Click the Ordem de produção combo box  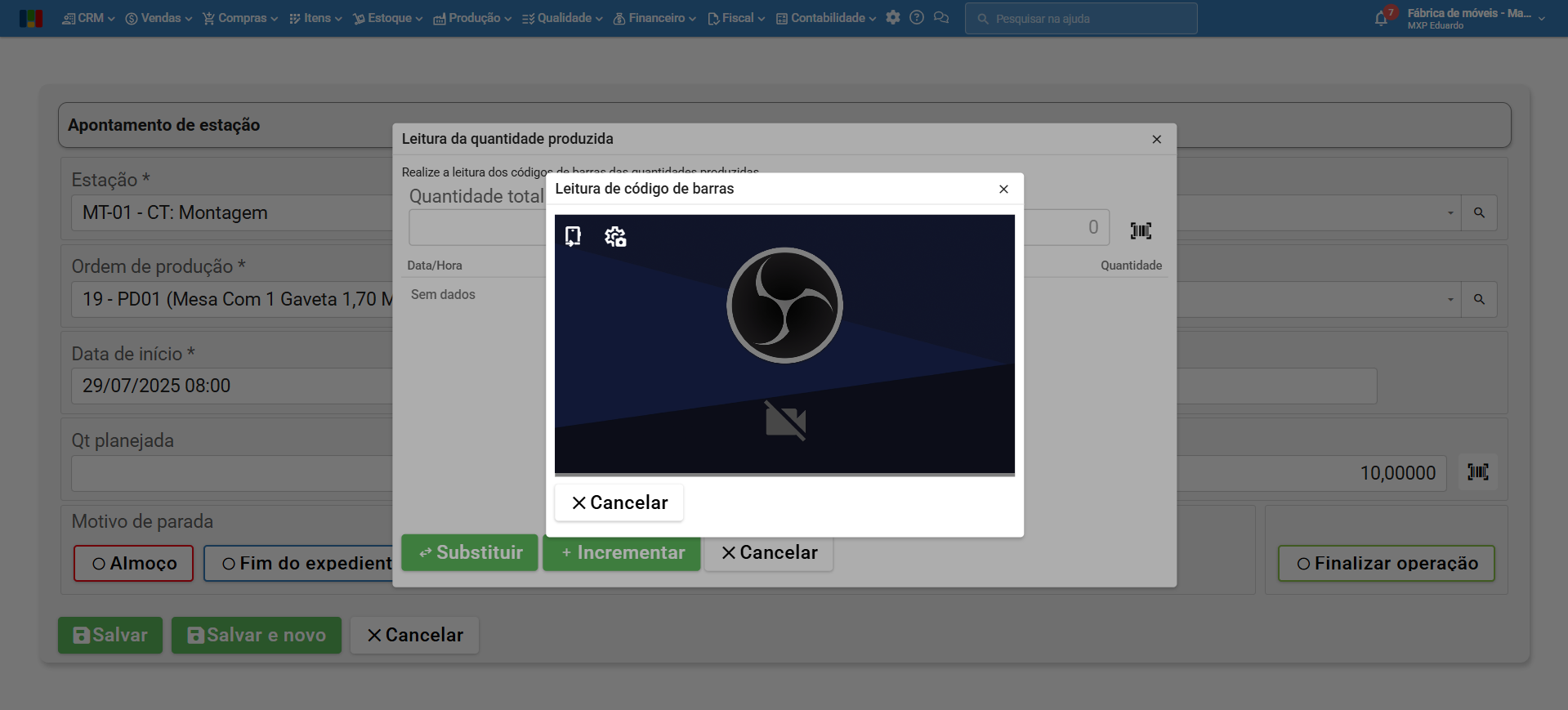[232, 299]
